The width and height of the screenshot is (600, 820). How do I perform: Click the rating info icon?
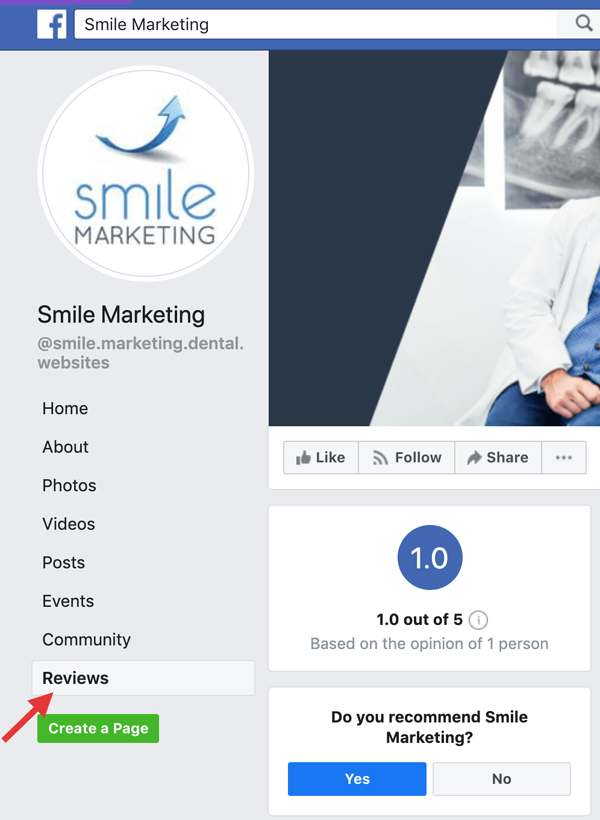coord(478,620)
